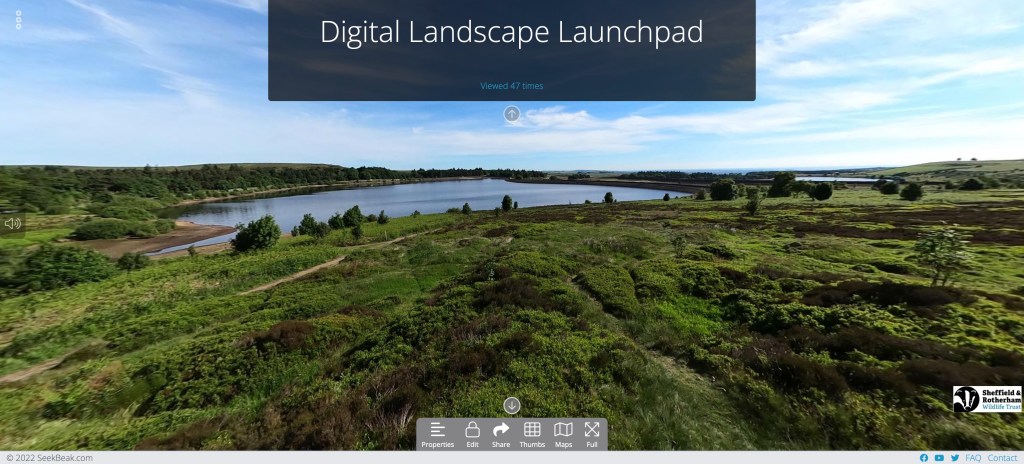
Task: Click the Digital Landscape Launchpad title
Action: click(x=511, y=32)
